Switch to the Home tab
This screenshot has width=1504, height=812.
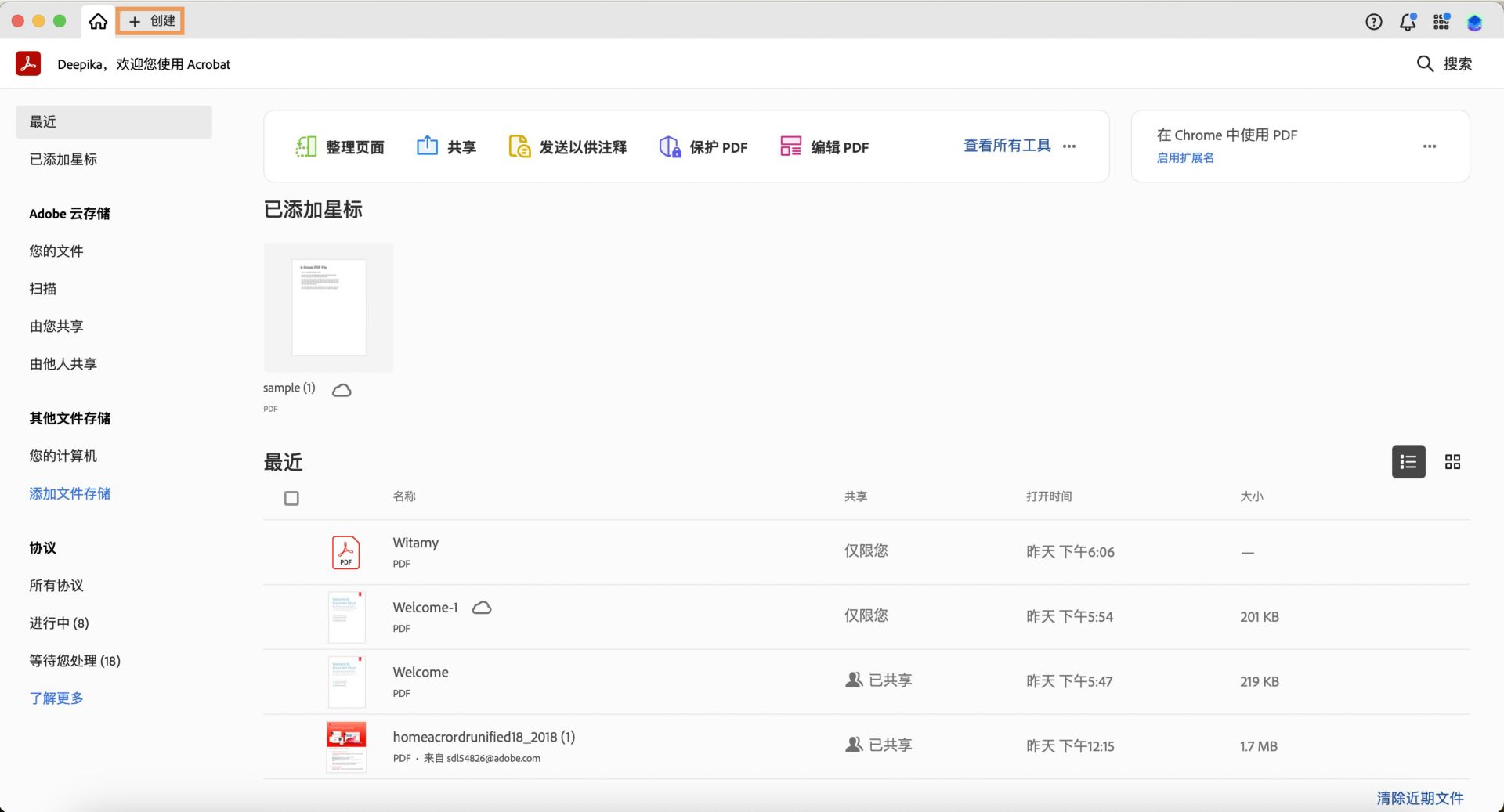tap(97, 21)
